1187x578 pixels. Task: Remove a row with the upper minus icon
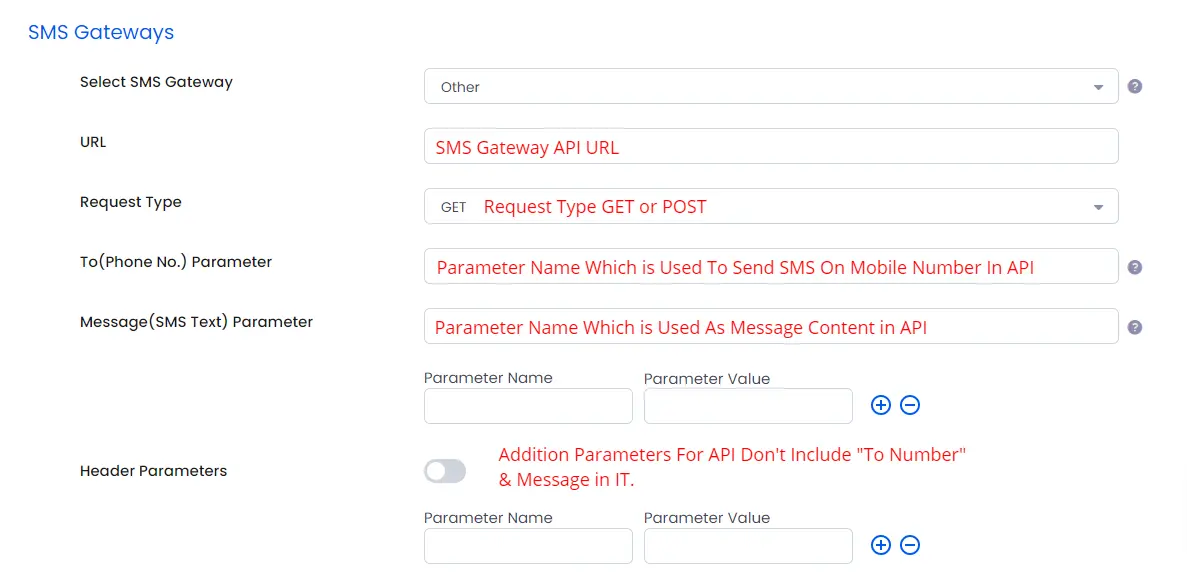[910, 405]
